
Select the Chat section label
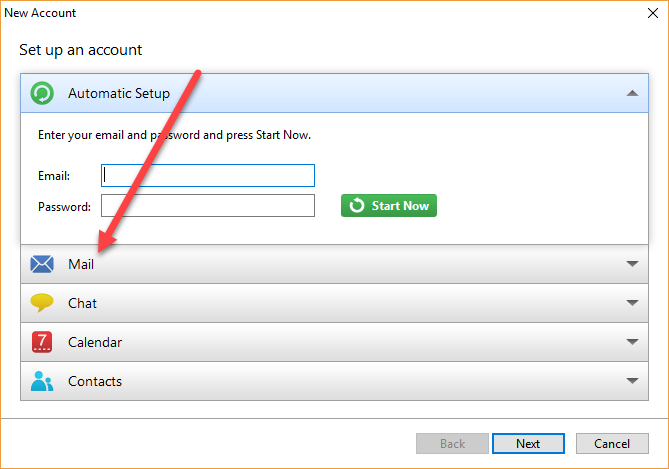point(82,303)
